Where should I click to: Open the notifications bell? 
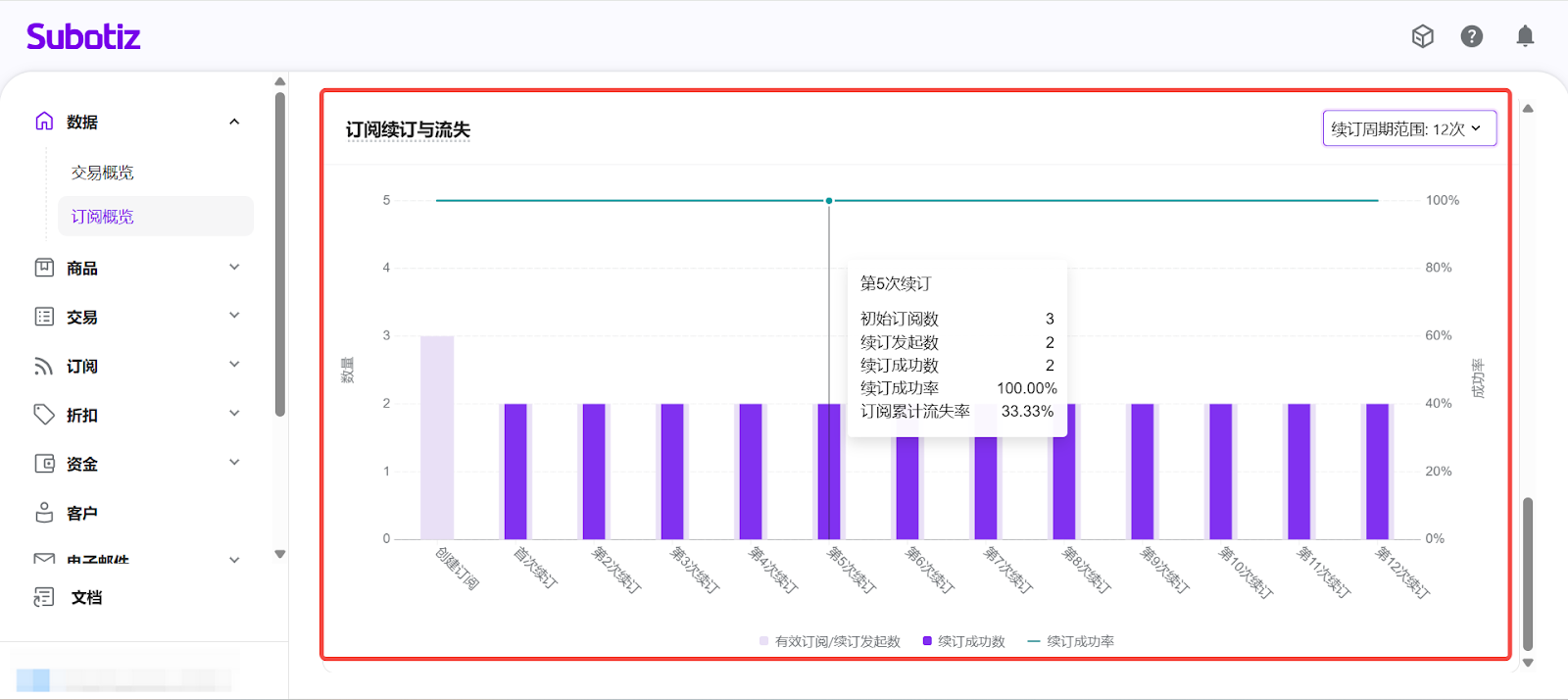[x=1525, y=36]
